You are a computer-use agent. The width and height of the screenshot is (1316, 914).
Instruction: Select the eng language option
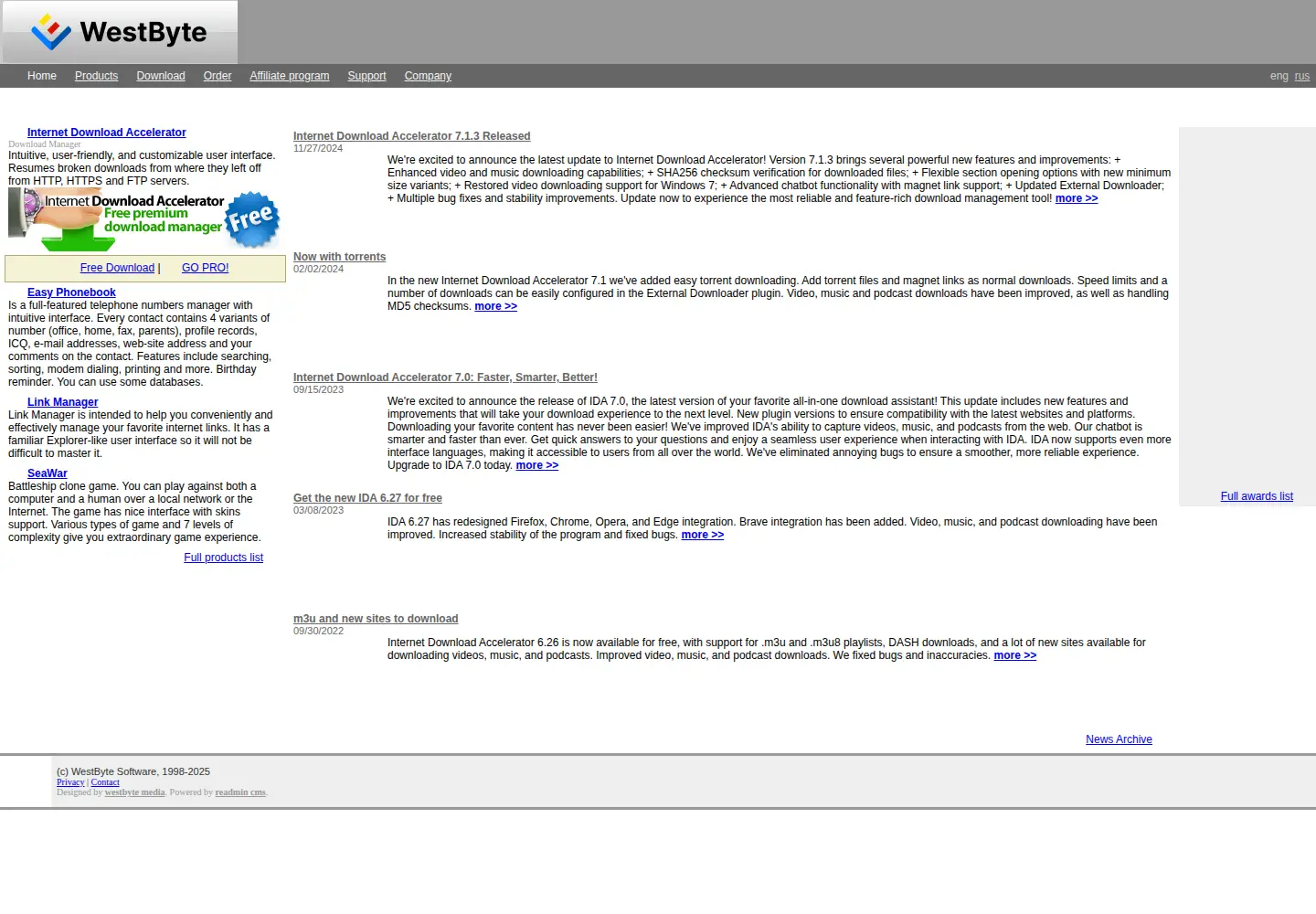pos(1279,76)
